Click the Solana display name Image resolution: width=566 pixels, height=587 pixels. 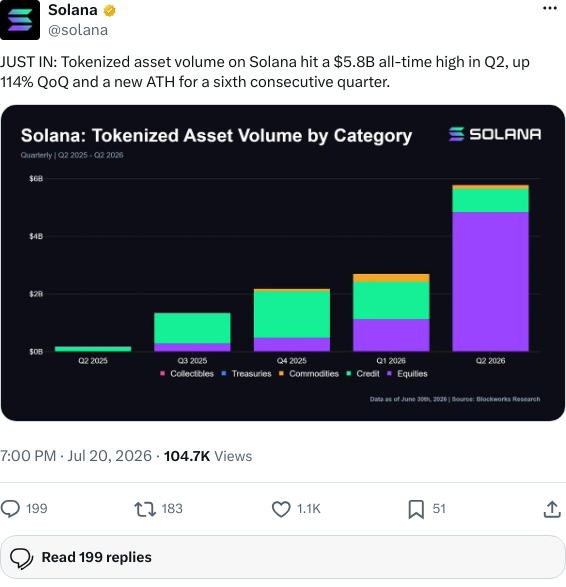73,10
